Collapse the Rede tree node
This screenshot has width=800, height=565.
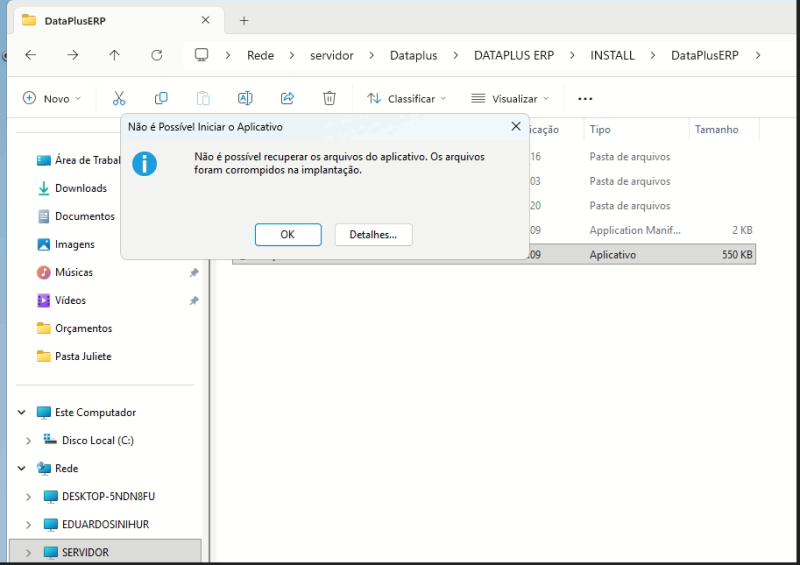point(21,469)
